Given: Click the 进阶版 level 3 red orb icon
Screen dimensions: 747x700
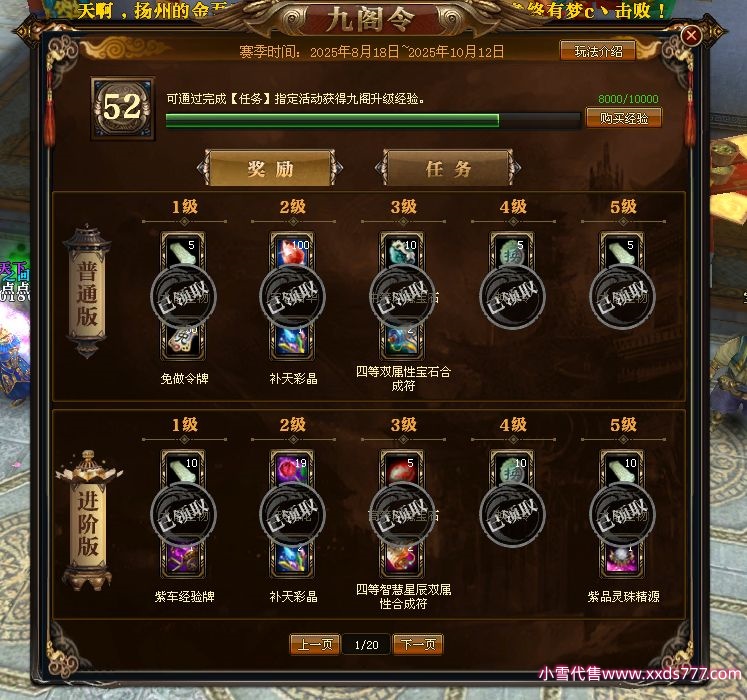Looking at the screenshot, I should pyautogui.click(x=402, y=469).
